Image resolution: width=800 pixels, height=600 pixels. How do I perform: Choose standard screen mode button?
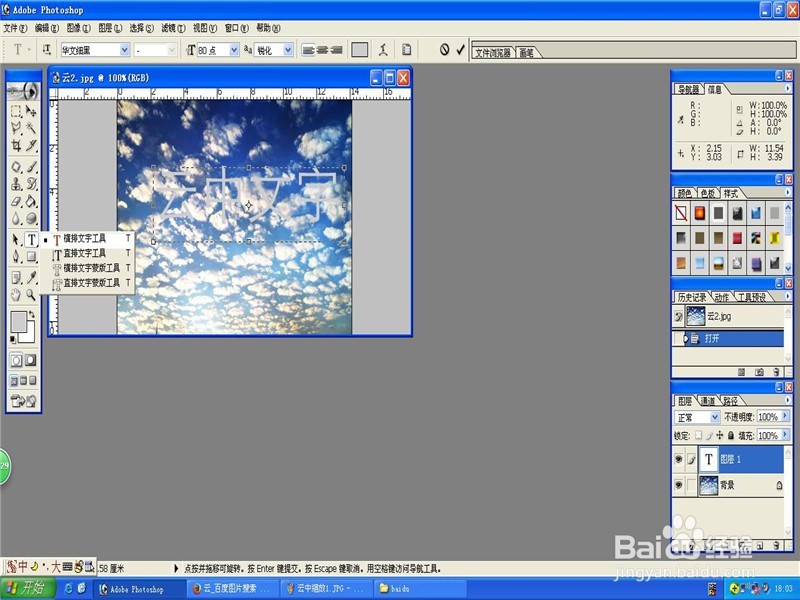coord(14,381)
